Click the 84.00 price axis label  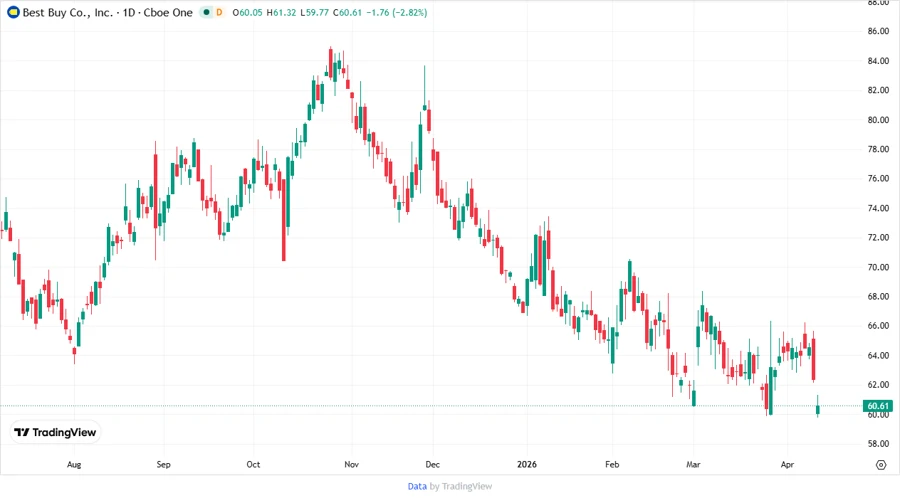coord(878,61)
